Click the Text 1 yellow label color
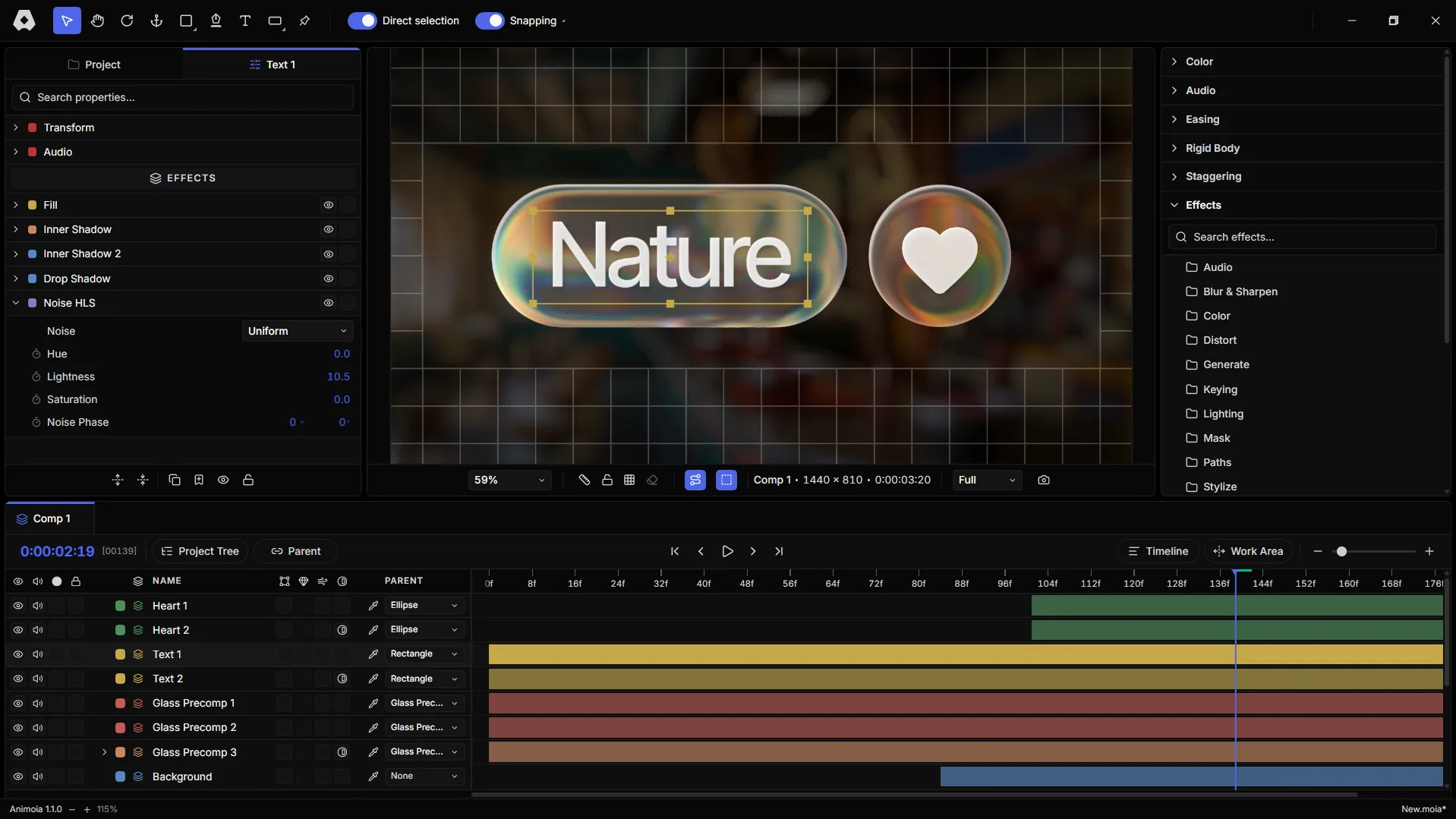The width and height of the screenshot is (1456, 819). coord(120,654)
